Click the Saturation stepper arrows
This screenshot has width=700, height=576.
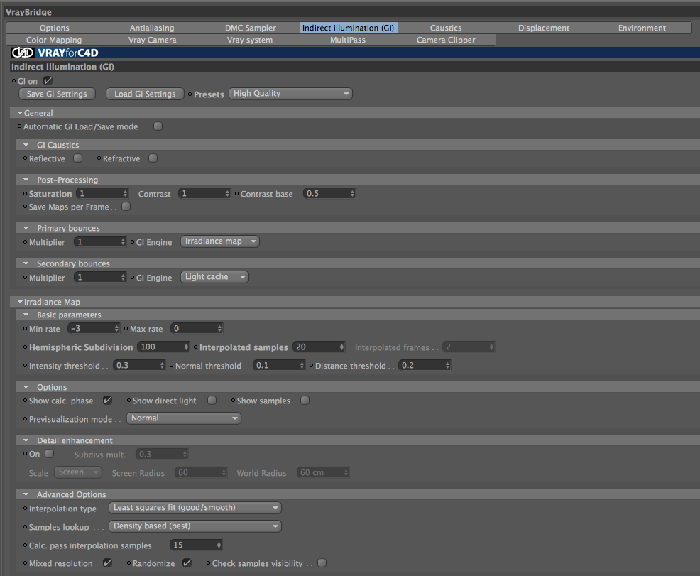tap(125, 193)
